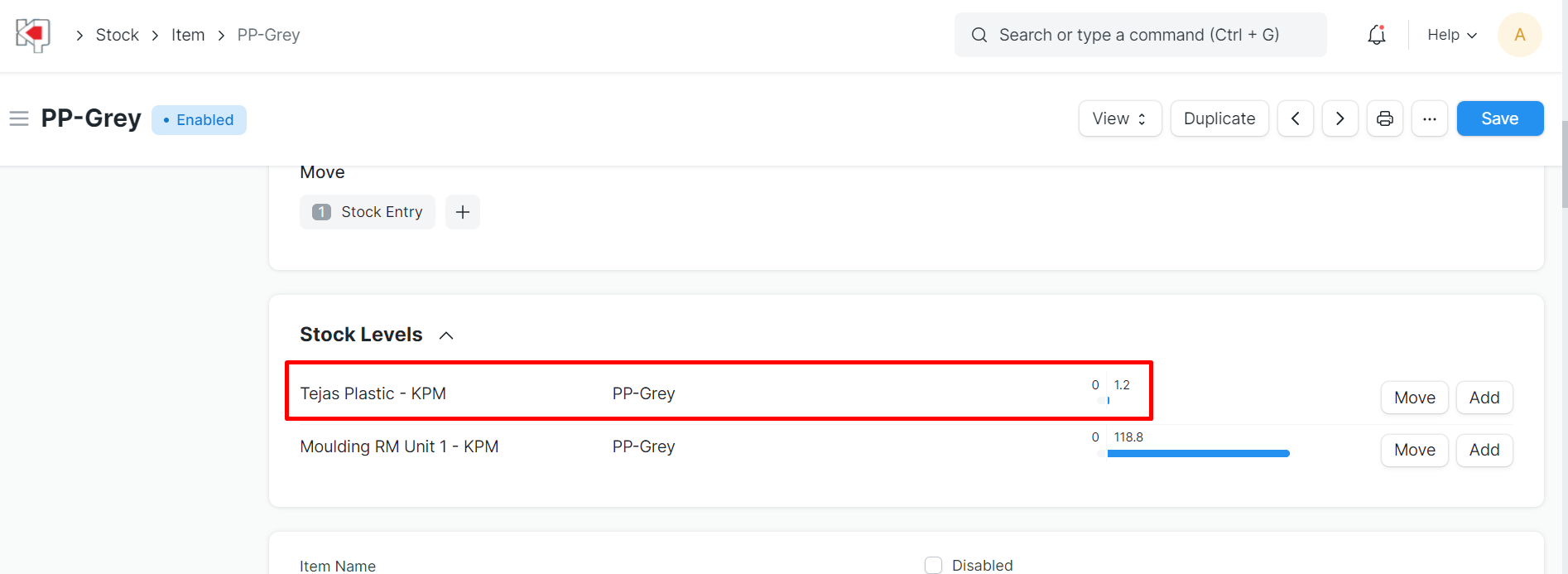Expand the Help dropdown menu
This screenshot has height=574, width=1568.
click(1452, 35)
